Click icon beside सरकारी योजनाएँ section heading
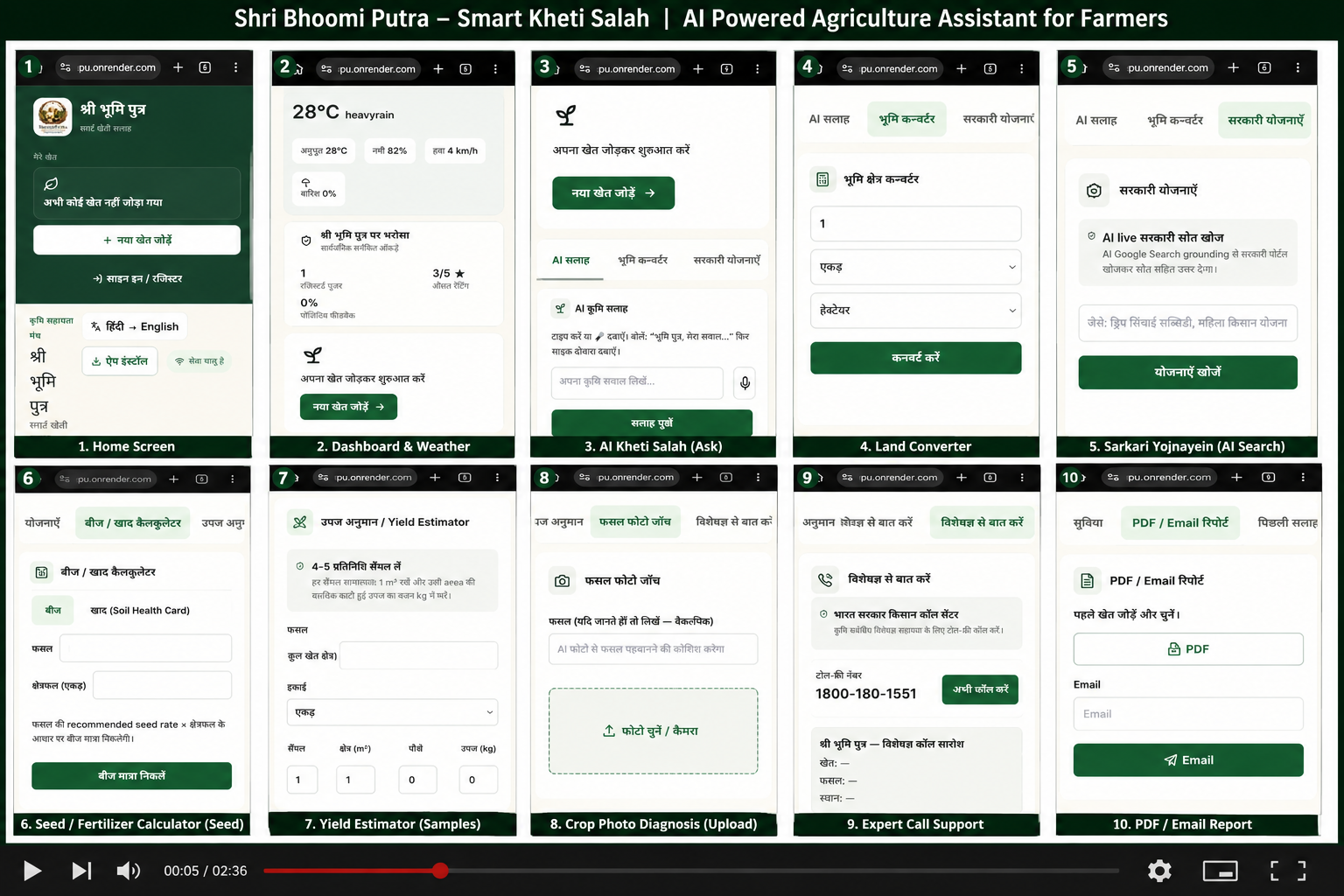 1094,190
